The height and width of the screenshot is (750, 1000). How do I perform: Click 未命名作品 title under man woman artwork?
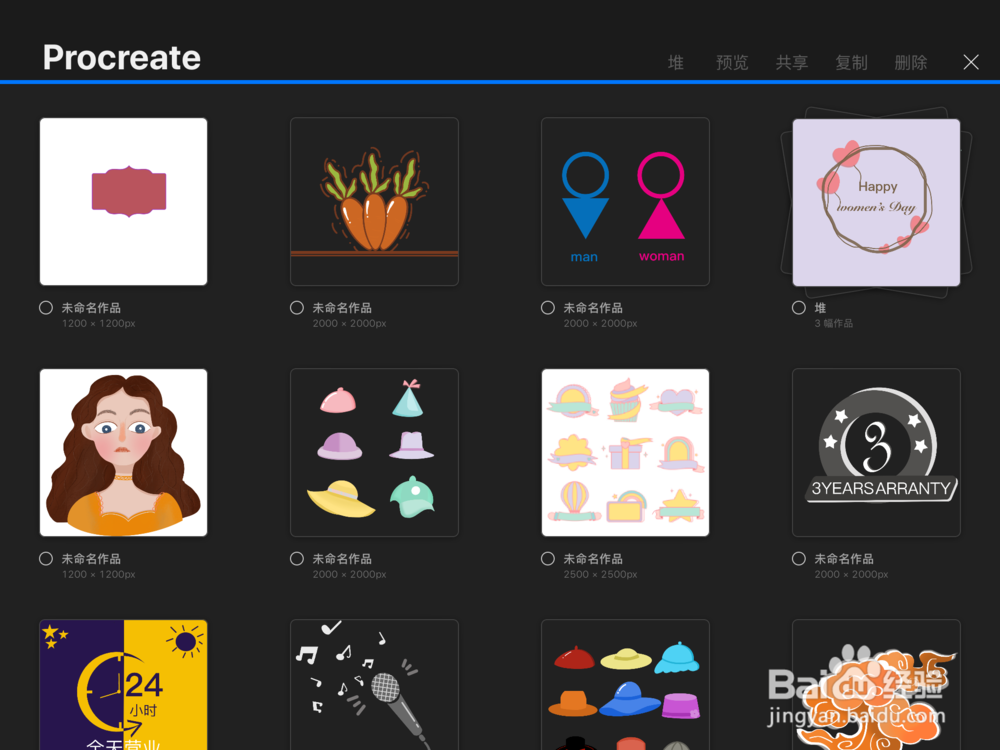[x=593, y=307]
